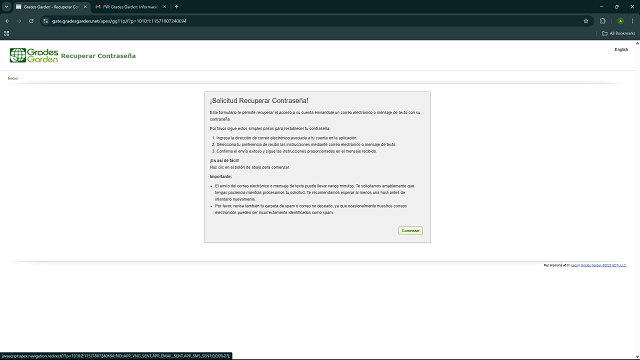Open the Chrome profile avatar
This screenshot has height=360, width=640.
click(620, 21)
